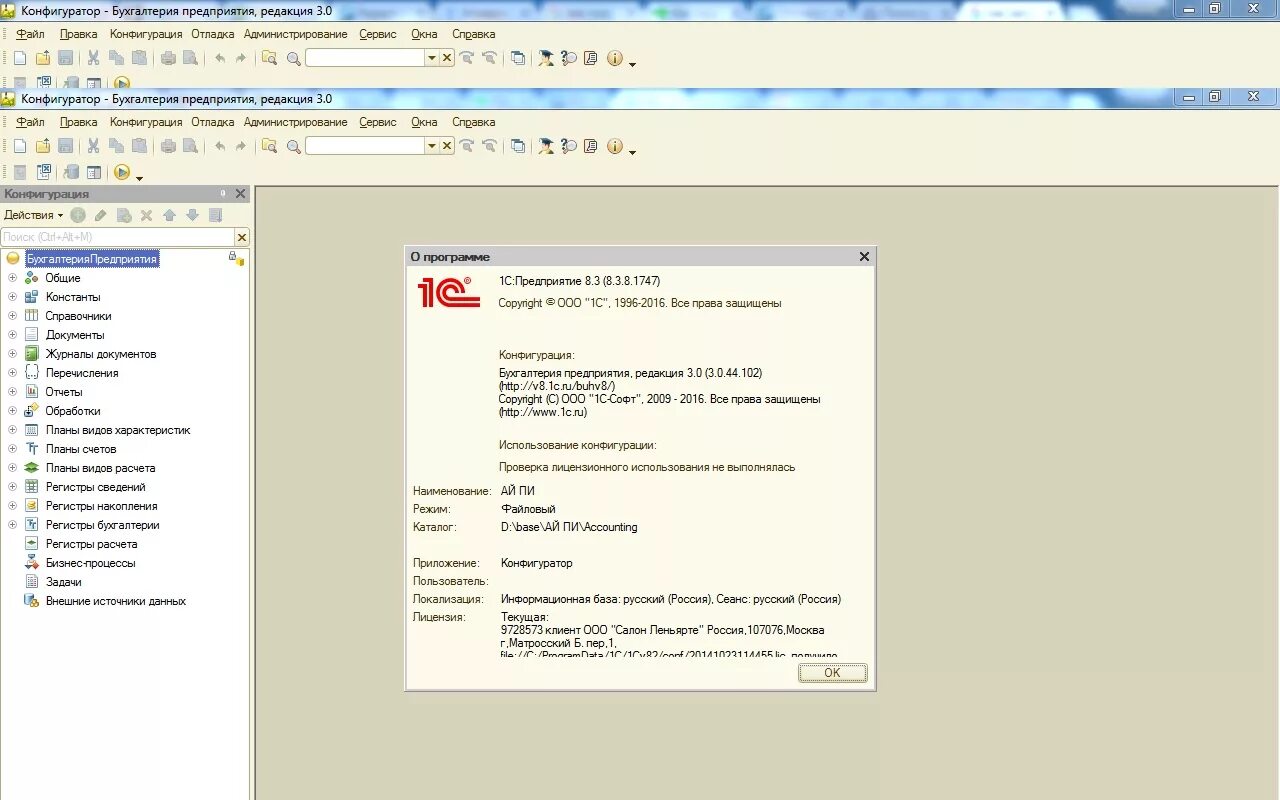This screenshot has height=800, width=1280.
Task: Click Syntax assistant graduate icon in lower toolbar
Action: 546,146
